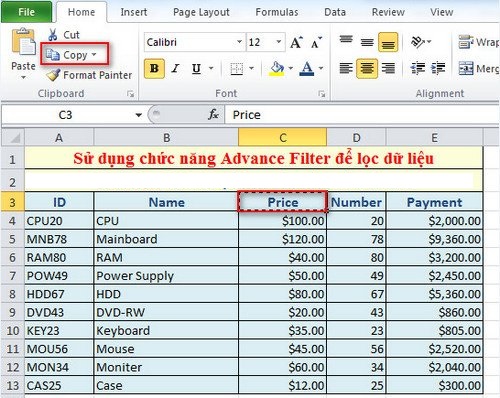Expand the Paste options arrow
Screen dimensions: 500x398
[x=23, y=77]
